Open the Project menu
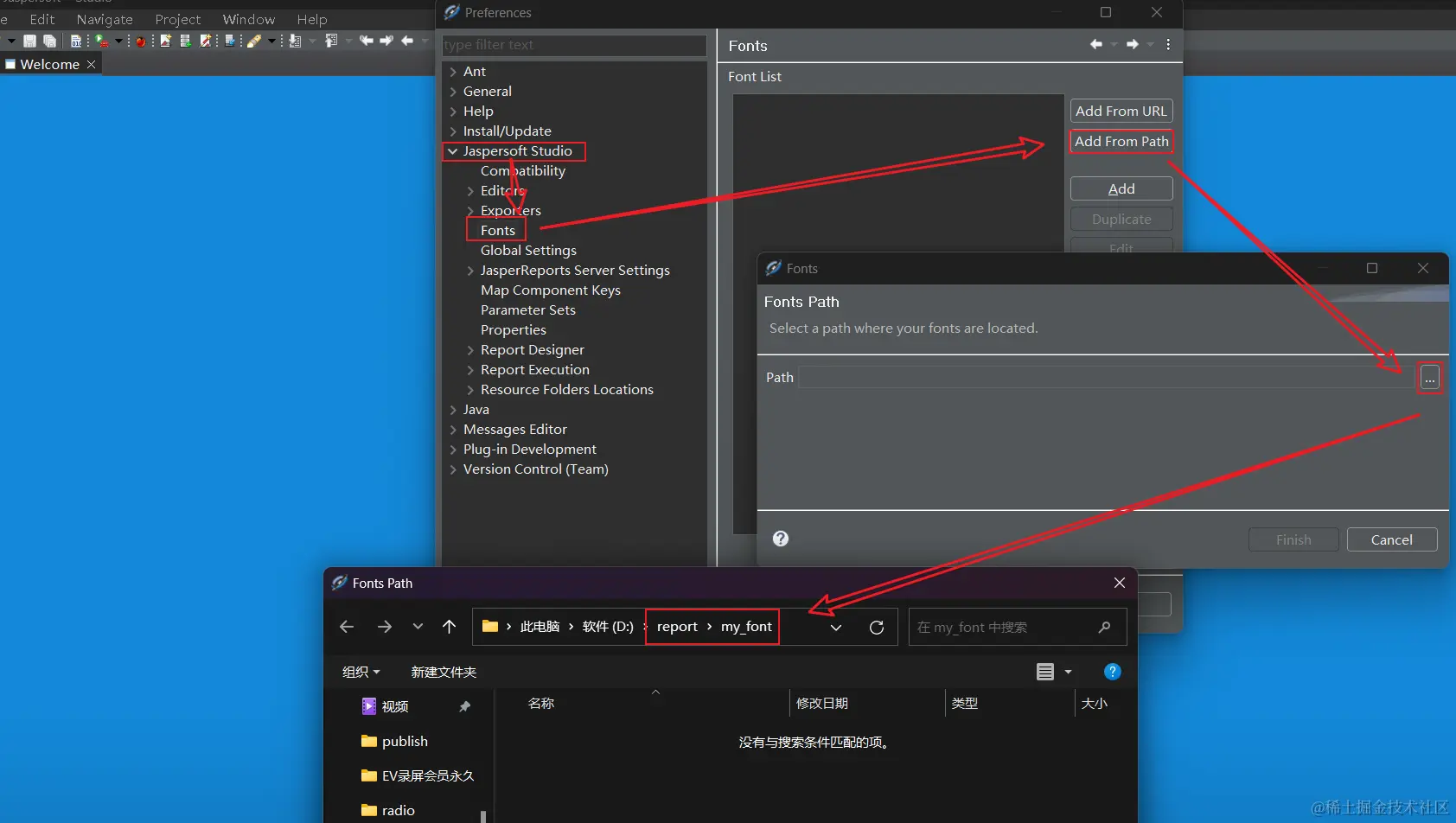1456x823 pixels. pos(177,19)
